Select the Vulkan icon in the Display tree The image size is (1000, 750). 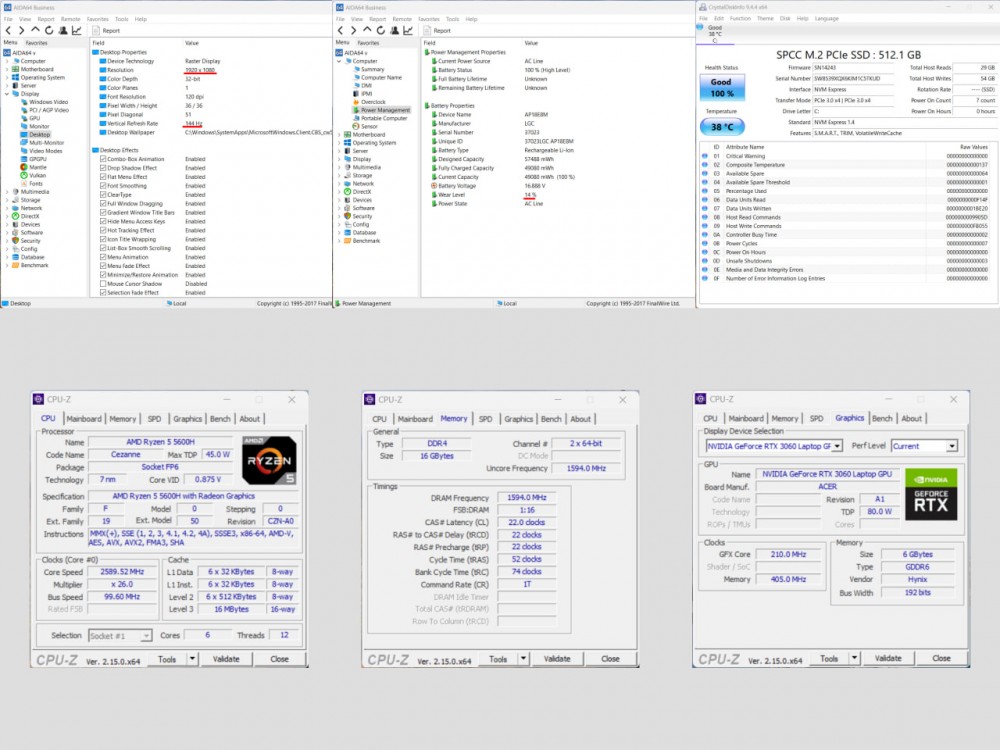click(23, 175)
